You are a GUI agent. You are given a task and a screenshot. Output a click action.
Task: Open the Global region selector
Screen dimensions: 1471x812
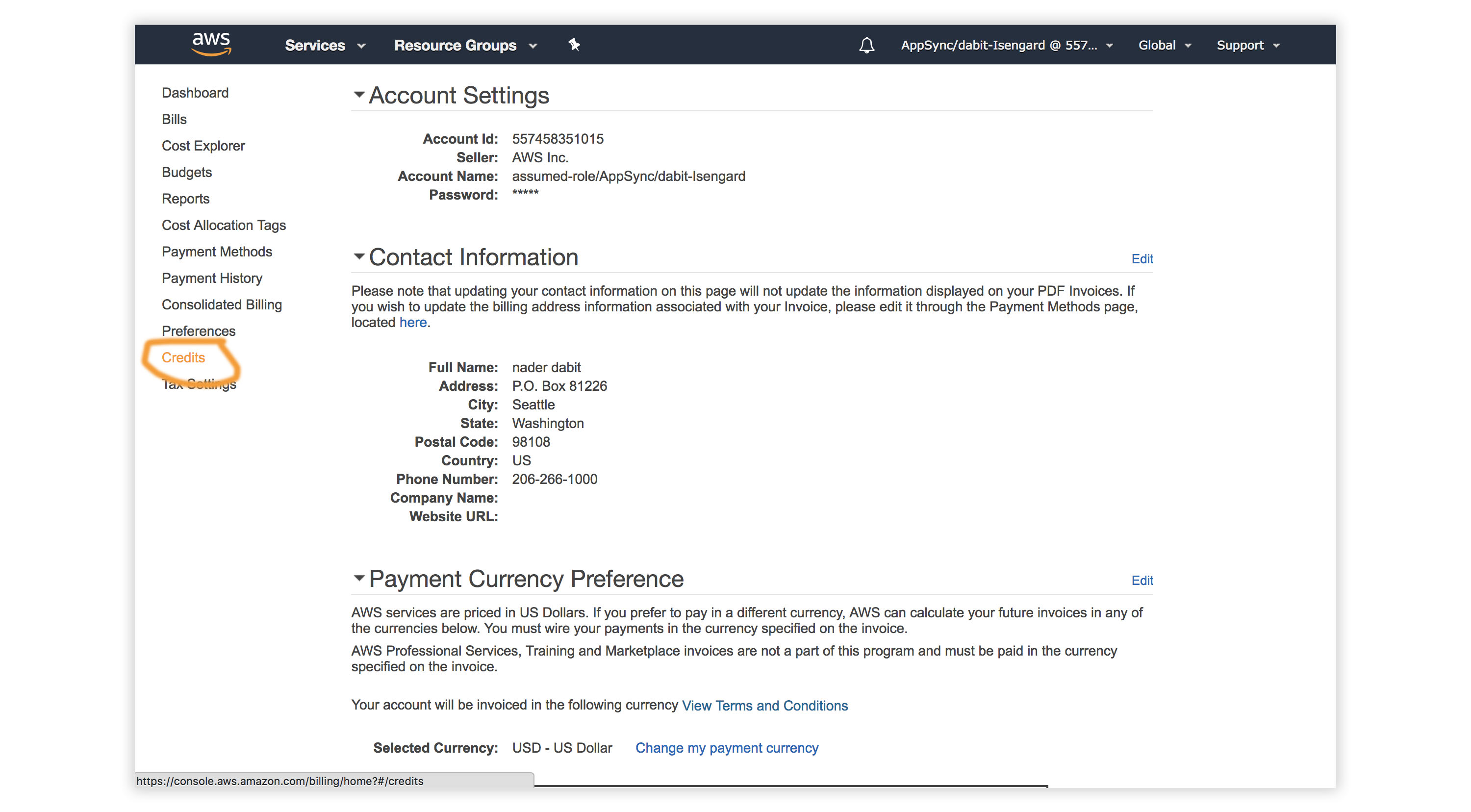[1164, 45]
